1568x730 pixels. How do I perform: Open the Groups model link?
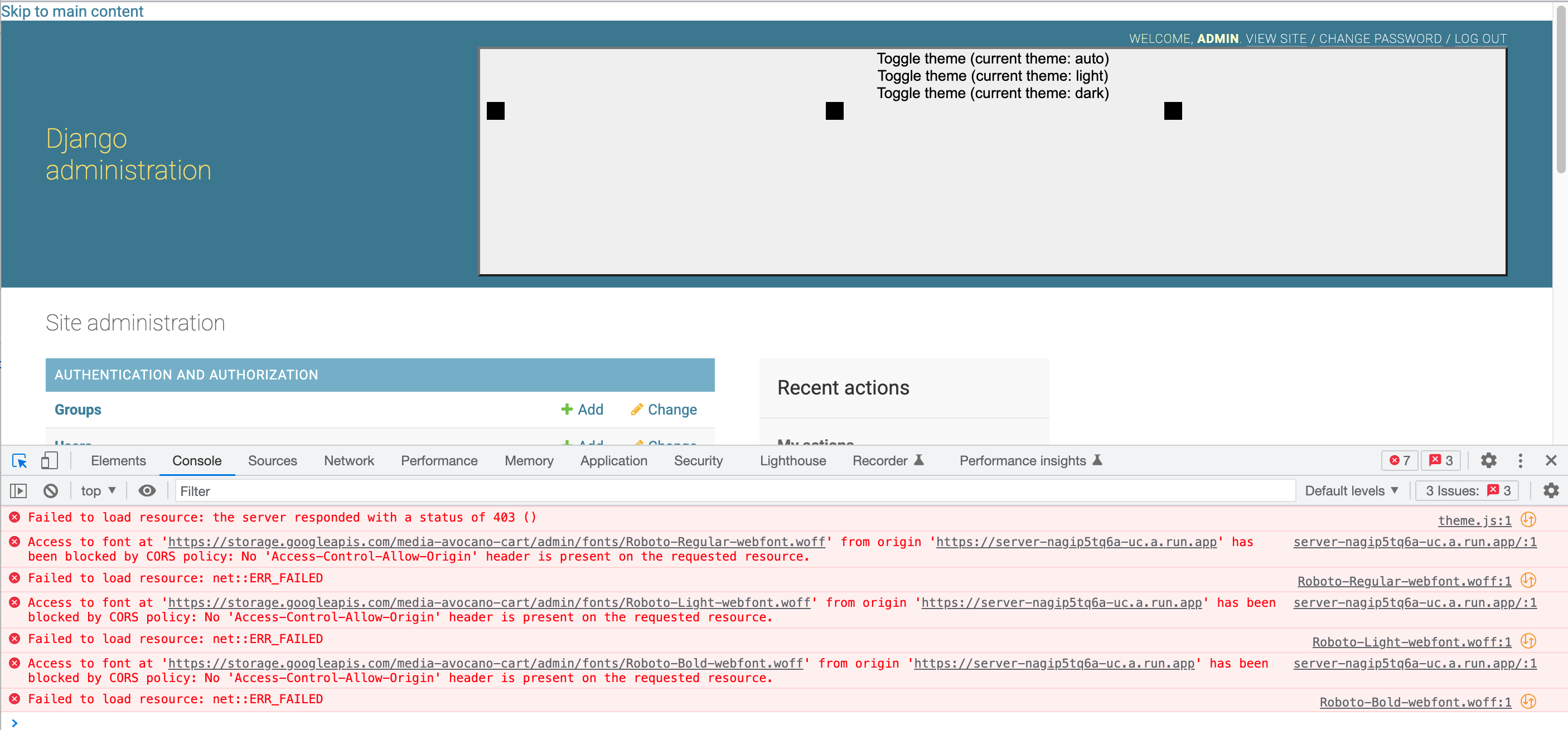click(78, 410)
